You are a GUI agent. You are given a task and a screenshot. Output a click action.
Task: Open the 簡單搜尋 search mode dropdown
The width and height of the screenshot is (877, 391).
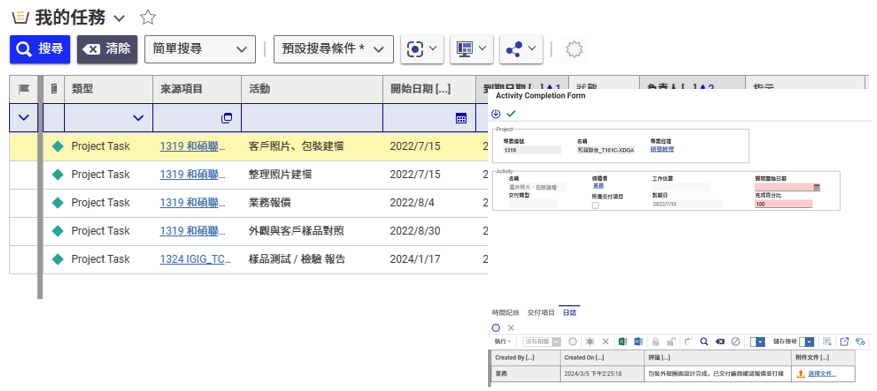point(200,49)
